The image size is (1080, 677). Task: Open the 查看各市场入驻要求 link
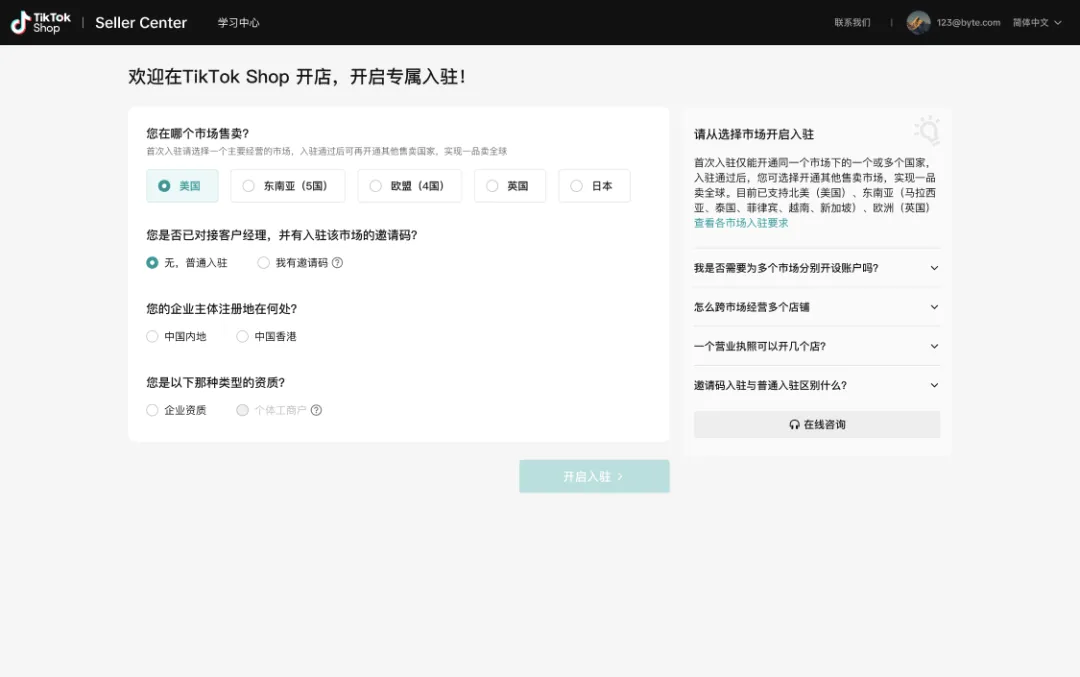pos(740,223)
